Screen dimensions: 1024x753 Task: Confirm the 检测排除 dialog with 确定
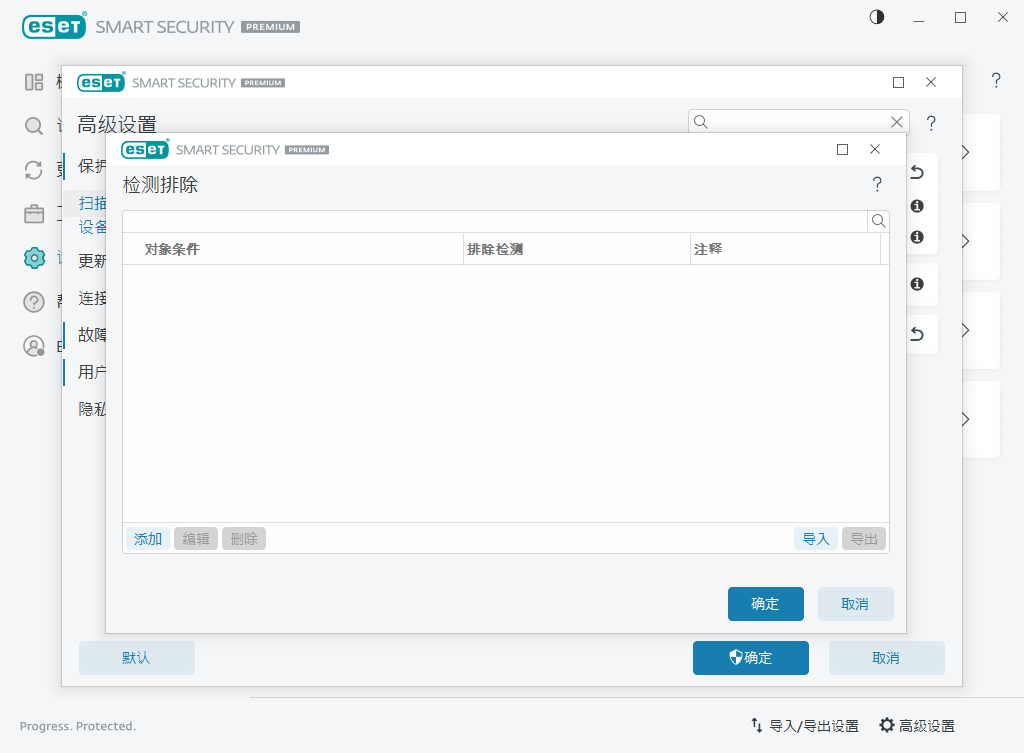coord(765,604)
